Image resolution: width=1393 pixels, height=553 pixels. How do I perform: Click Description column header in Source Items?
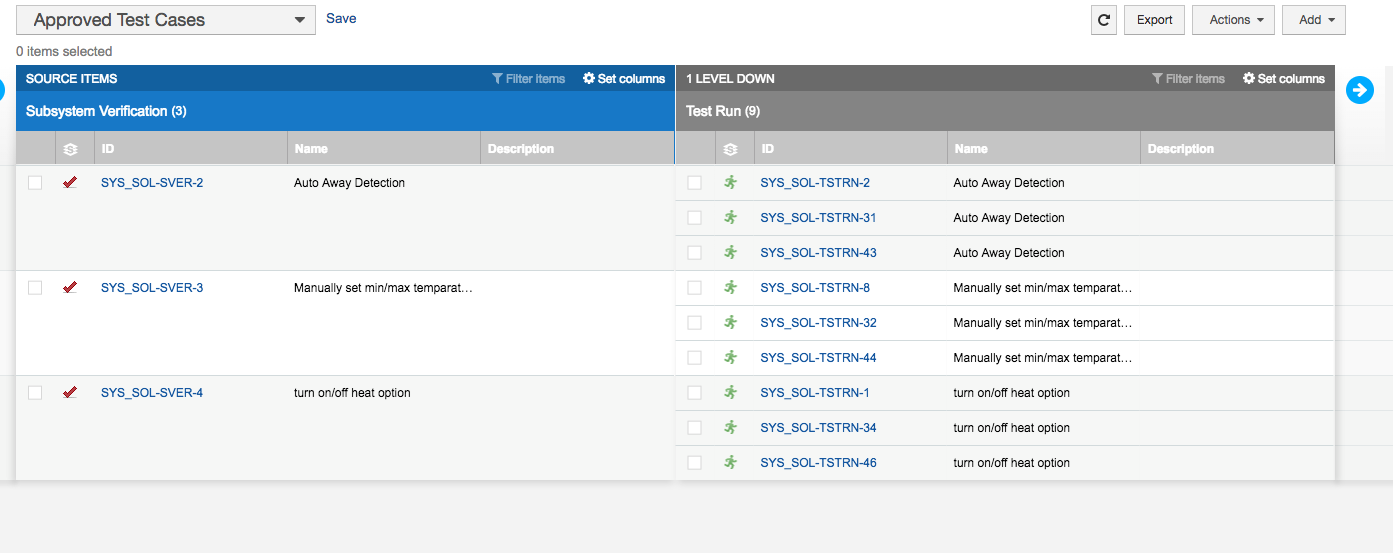click(x=577, y=148)
